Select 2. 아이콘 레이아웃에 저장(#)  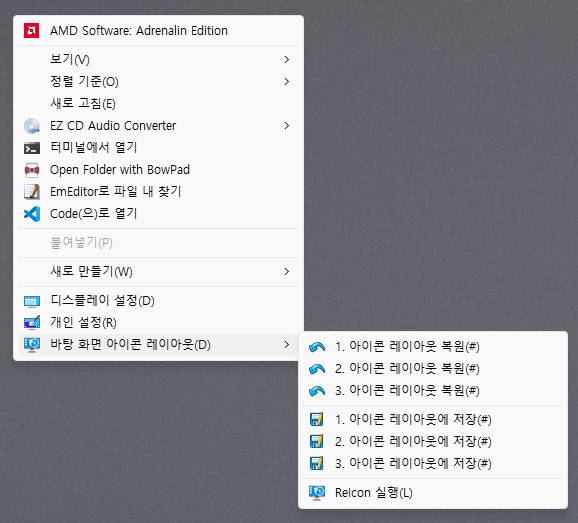pyautogui.click(x=433, y=441)
